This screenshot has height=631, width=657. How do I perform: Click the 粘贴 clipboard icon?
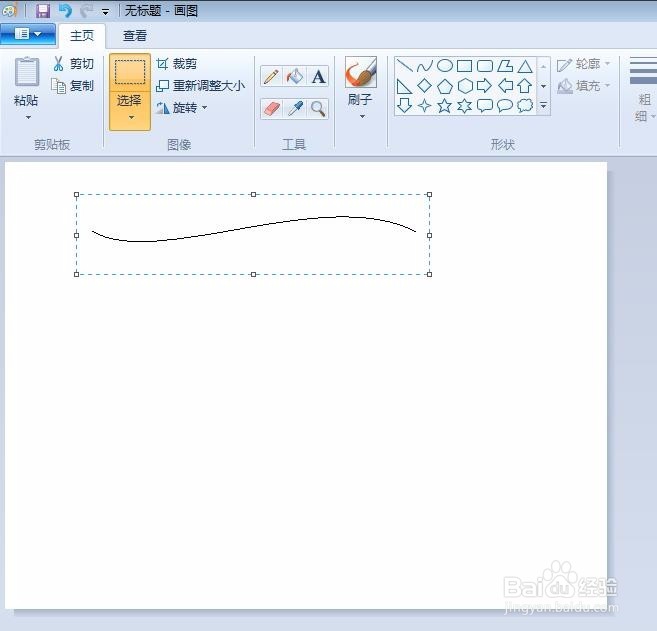pos(26,72)
